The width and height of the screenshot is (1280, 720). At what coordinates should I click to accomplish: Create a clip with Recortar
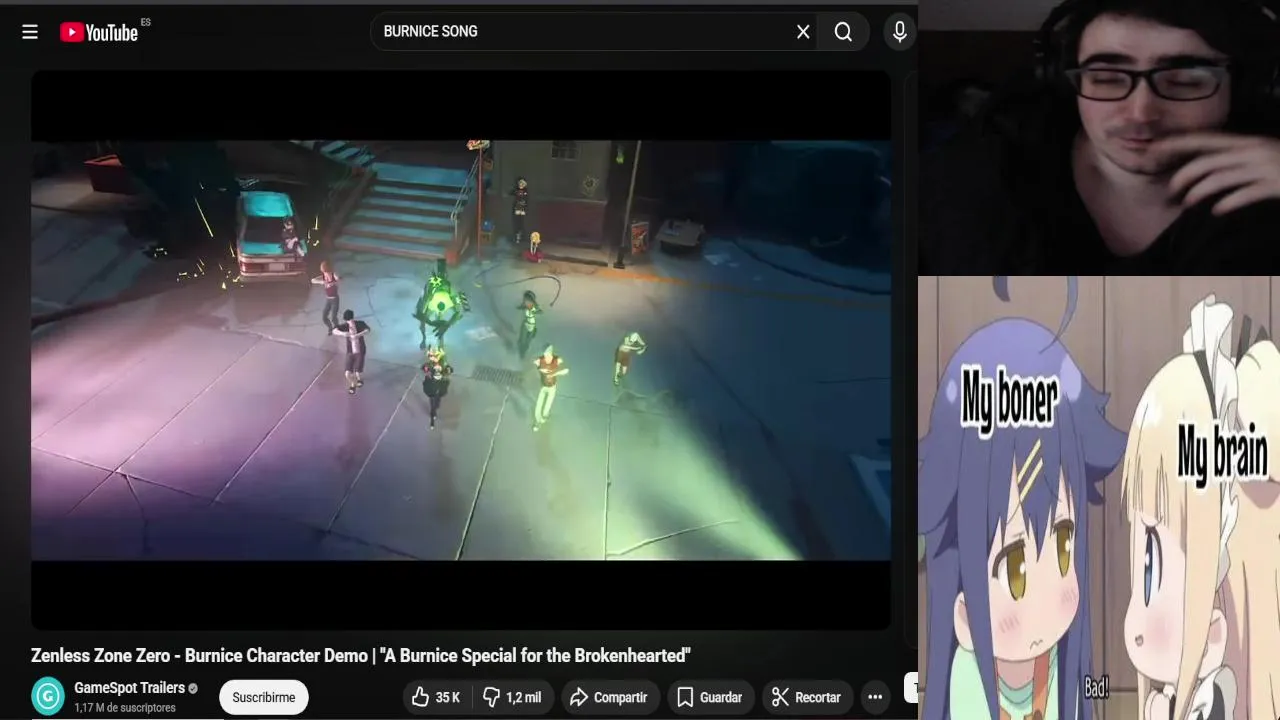tap(807, 697)
